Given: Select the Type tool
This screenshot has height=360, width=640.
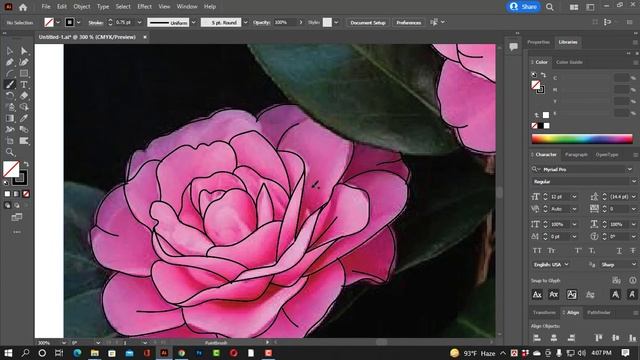Looking at the screenshot, I should tap(24, 84).
